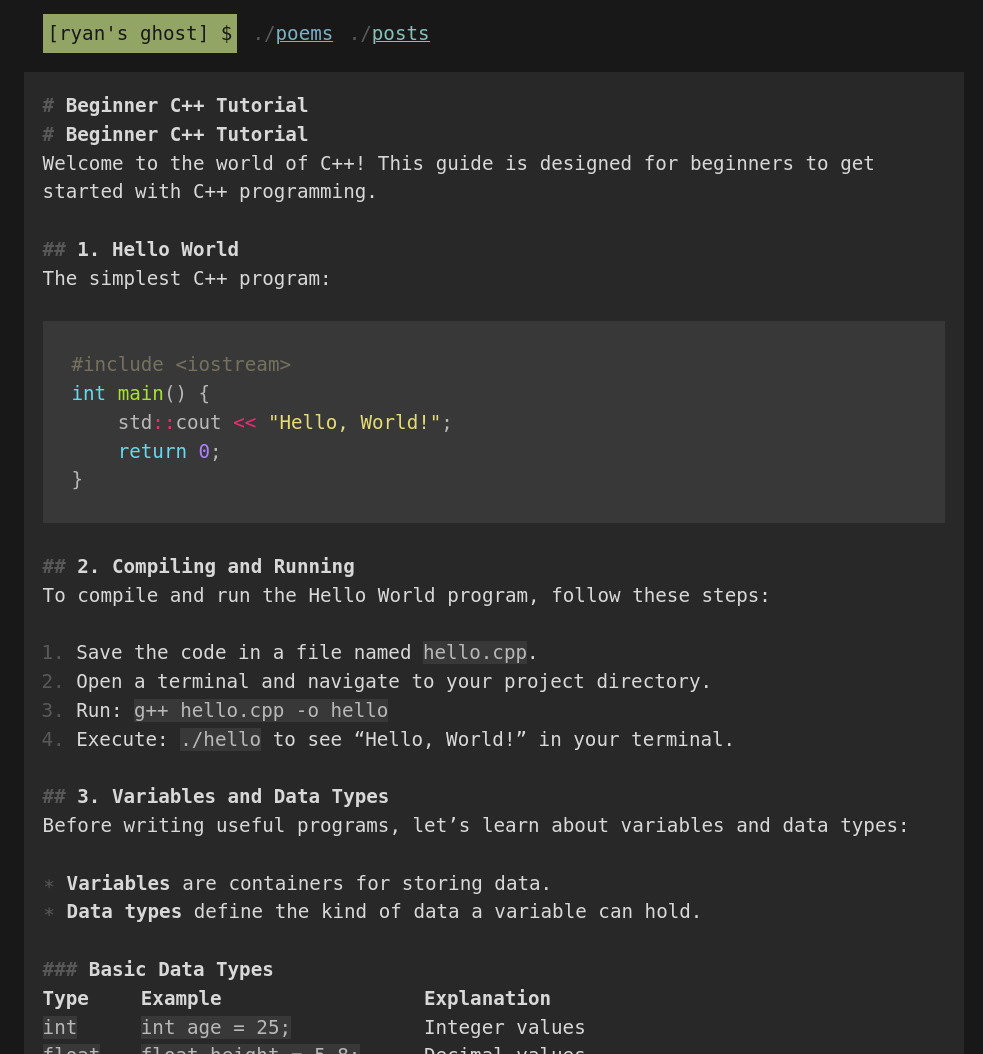Viewport: 983px width, 1054px height.
Task: Select the ./hello inline code
Action: pyautogui.click(x=220, y=739)
